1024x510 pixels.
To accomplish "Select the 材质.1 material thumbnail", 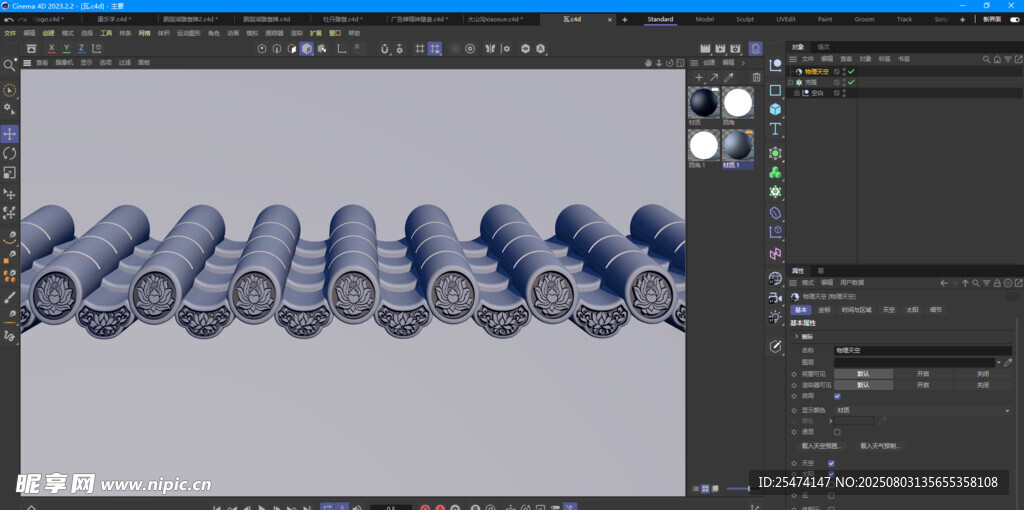I will (737, 145).
